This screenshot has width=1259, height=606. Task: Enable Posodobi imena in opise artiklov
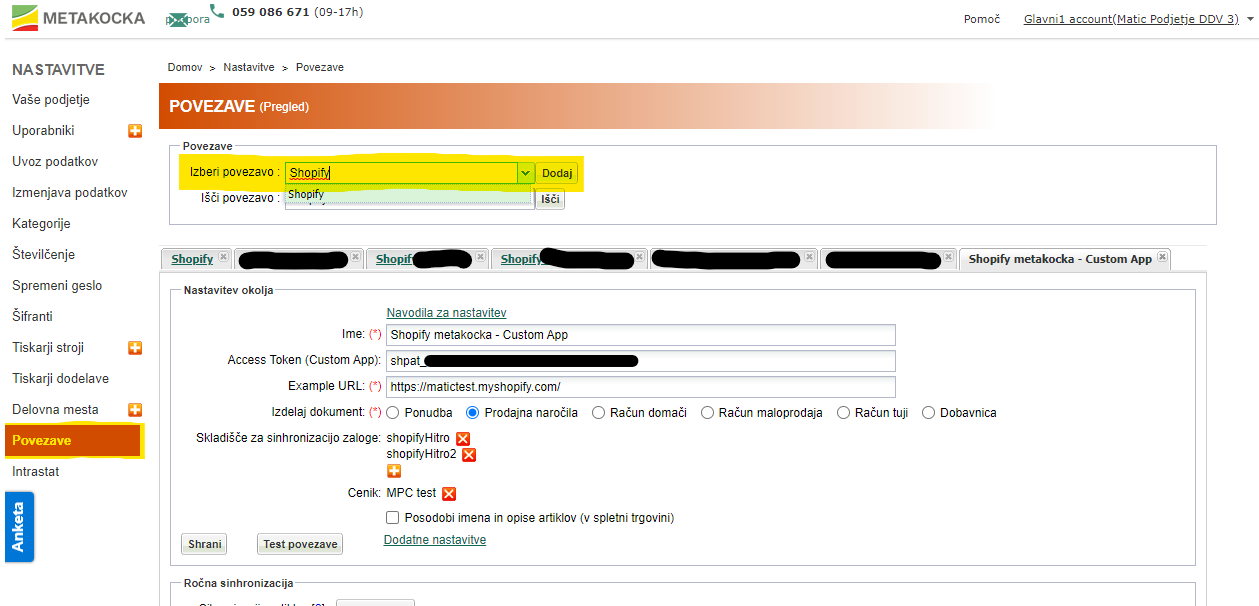point(393,518)
